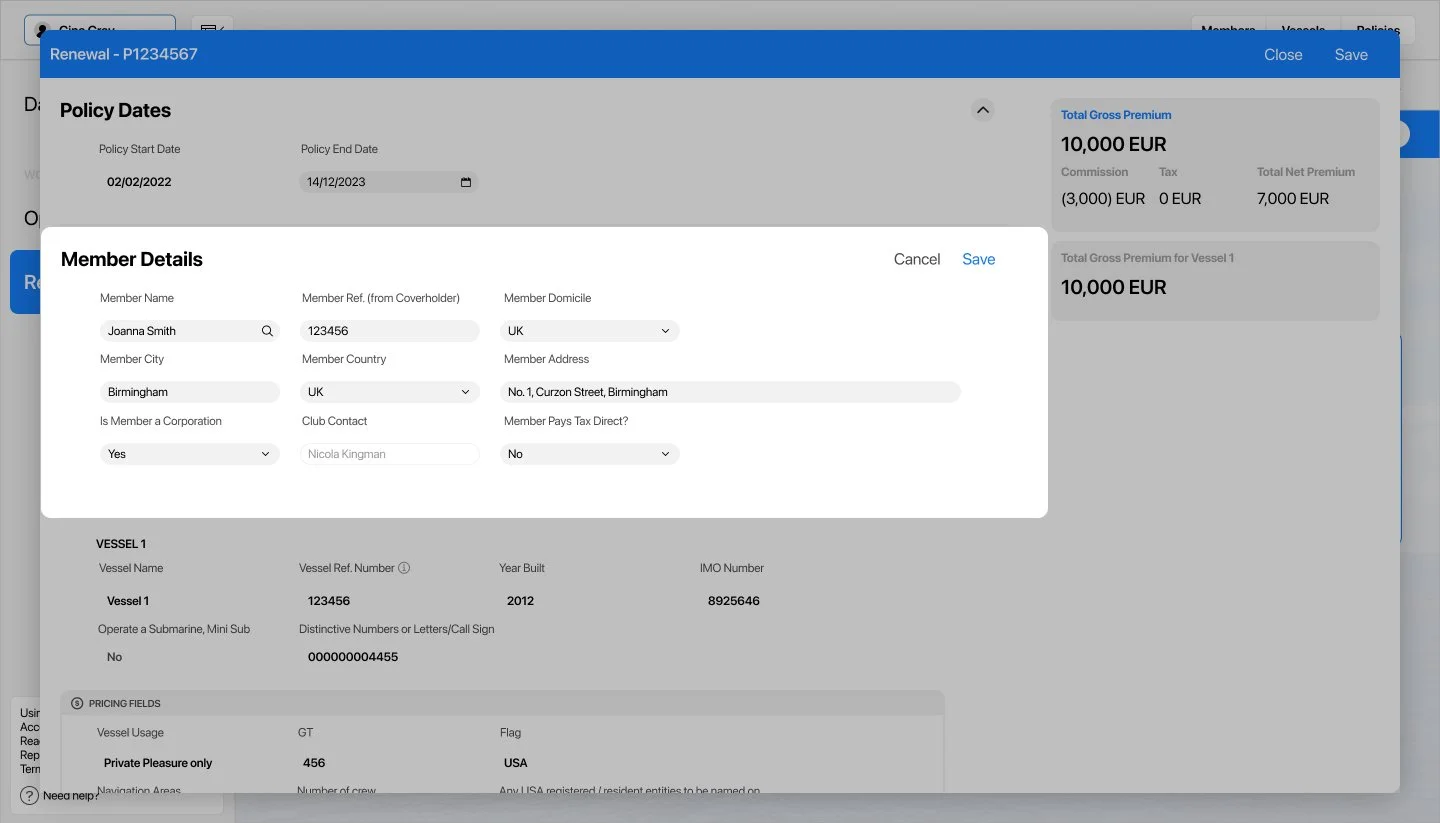This screenshot has width=1440, height=823.
Task: Edit the Member City field
Action: pos(190,392)
